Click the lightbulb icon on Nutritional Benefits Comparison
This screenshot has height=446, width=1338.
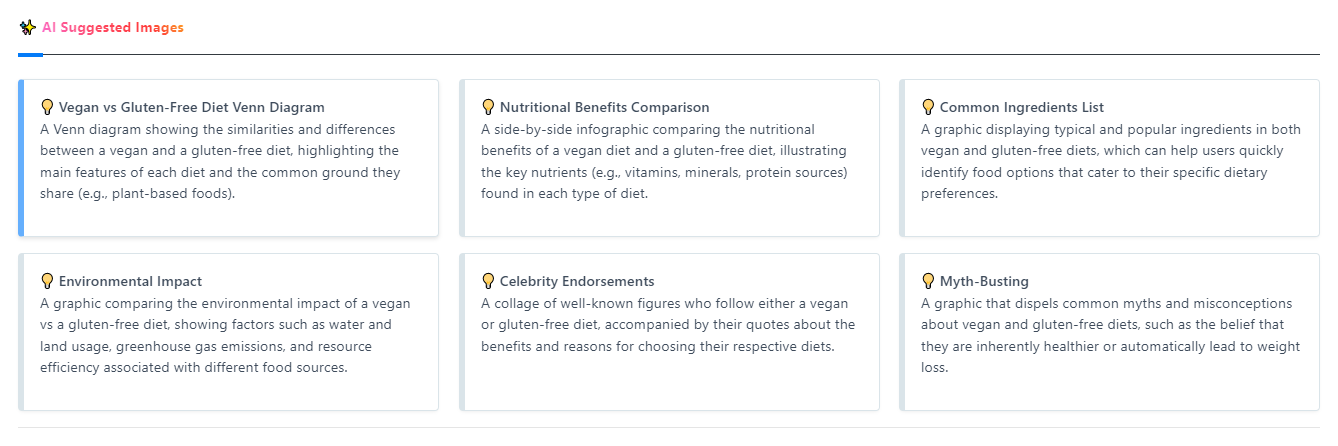tap(488, 106)
